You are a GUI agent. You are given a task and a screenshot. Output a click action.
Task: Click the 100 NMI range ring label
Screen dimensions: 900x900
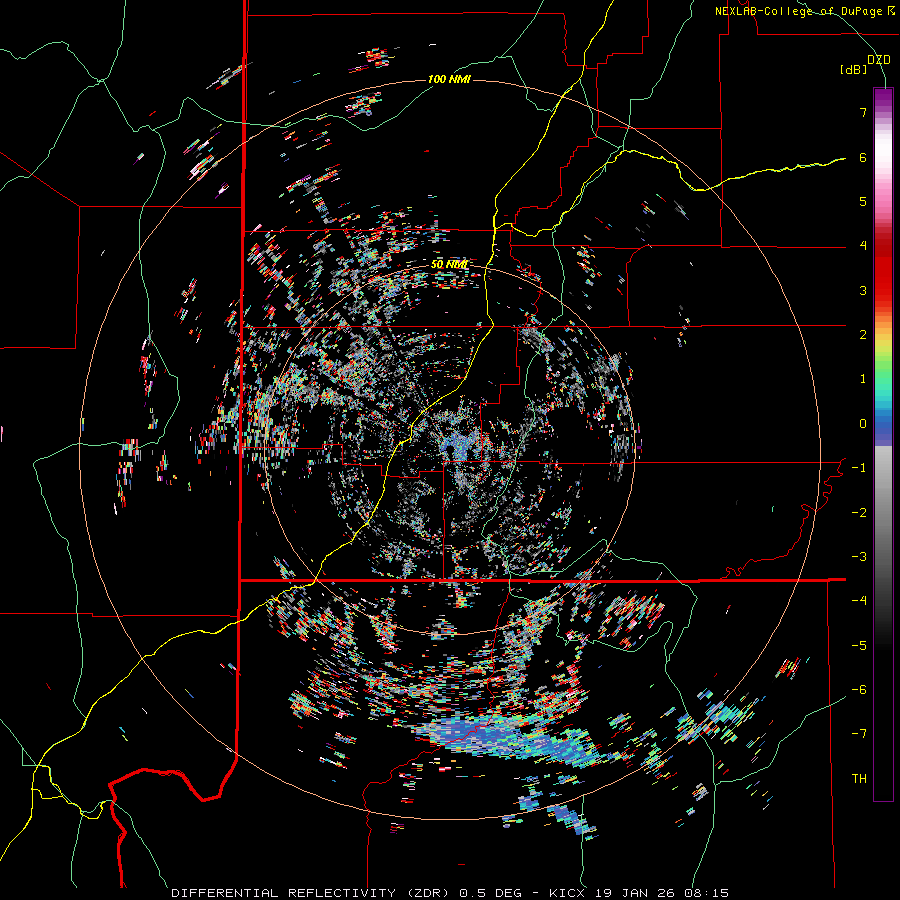tap(449, 79)
